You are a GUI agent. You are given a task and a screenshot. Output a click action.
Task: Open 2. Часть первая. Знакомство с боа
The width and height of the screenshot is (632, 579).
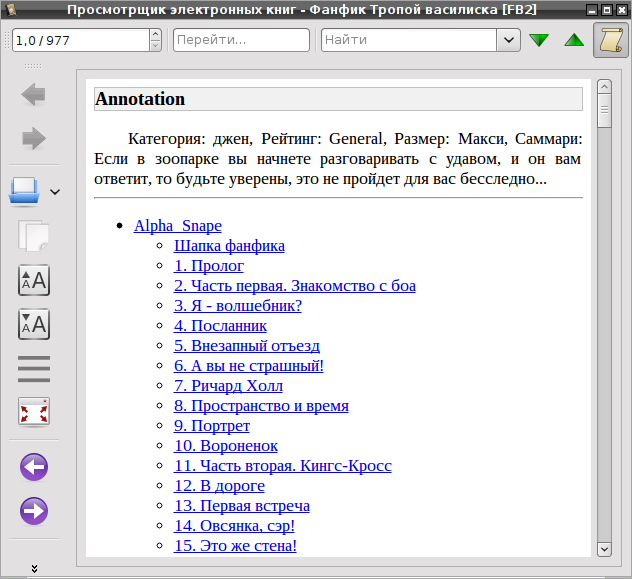pyautogui.click(x=295, y=286)
